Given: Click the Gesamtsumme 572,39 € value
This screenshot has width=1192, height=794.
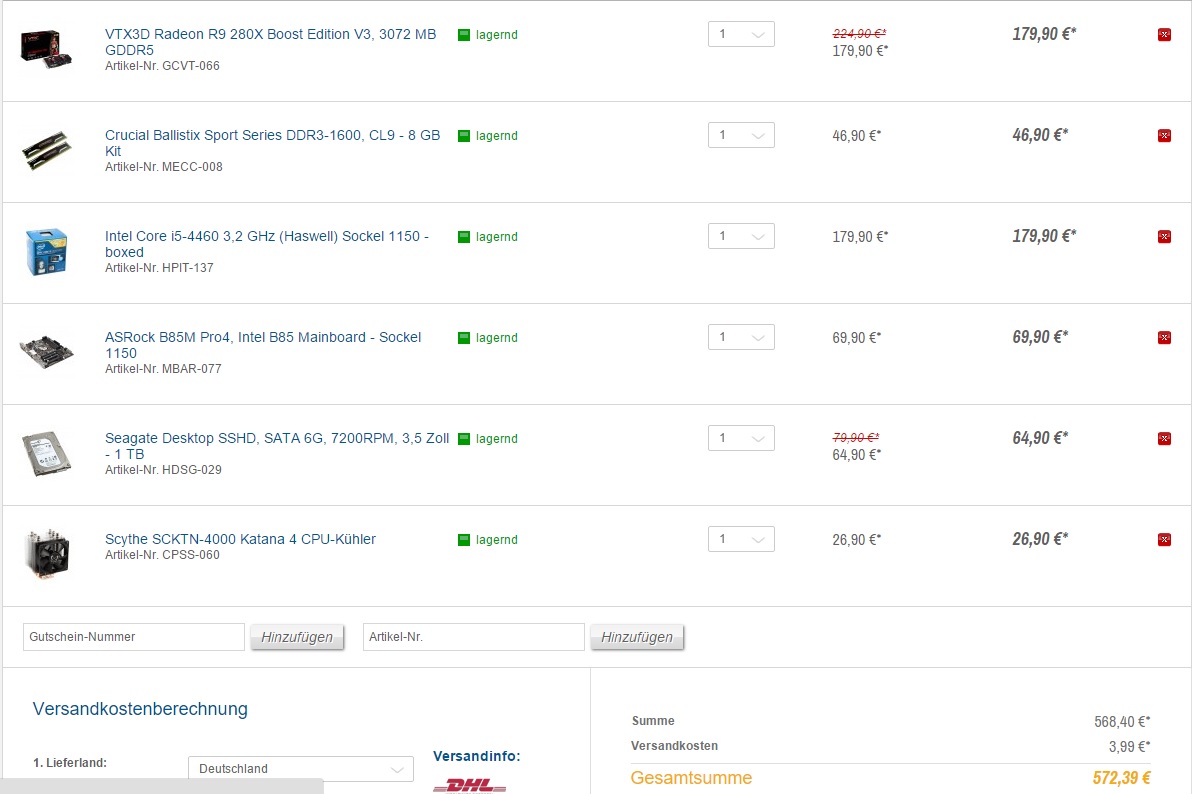Looking at the screenshot, I should (1121, 778).
